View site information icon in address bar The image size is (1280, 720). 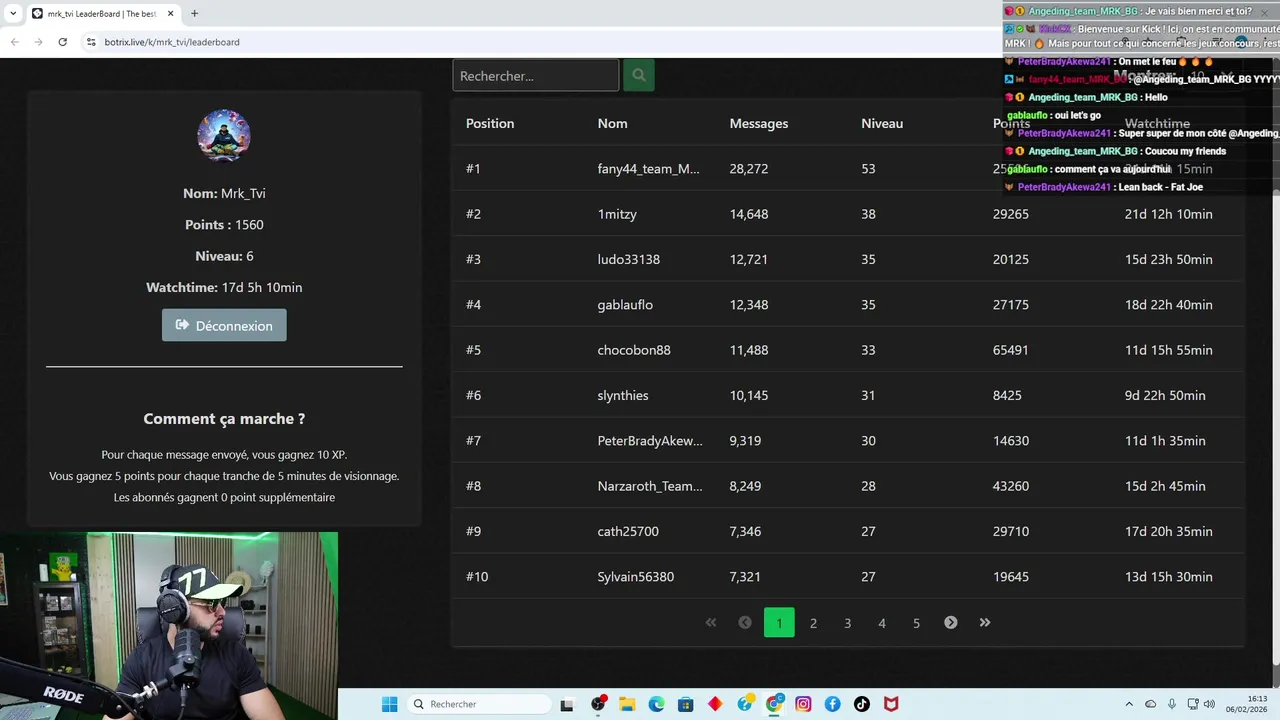click(91, 42)
